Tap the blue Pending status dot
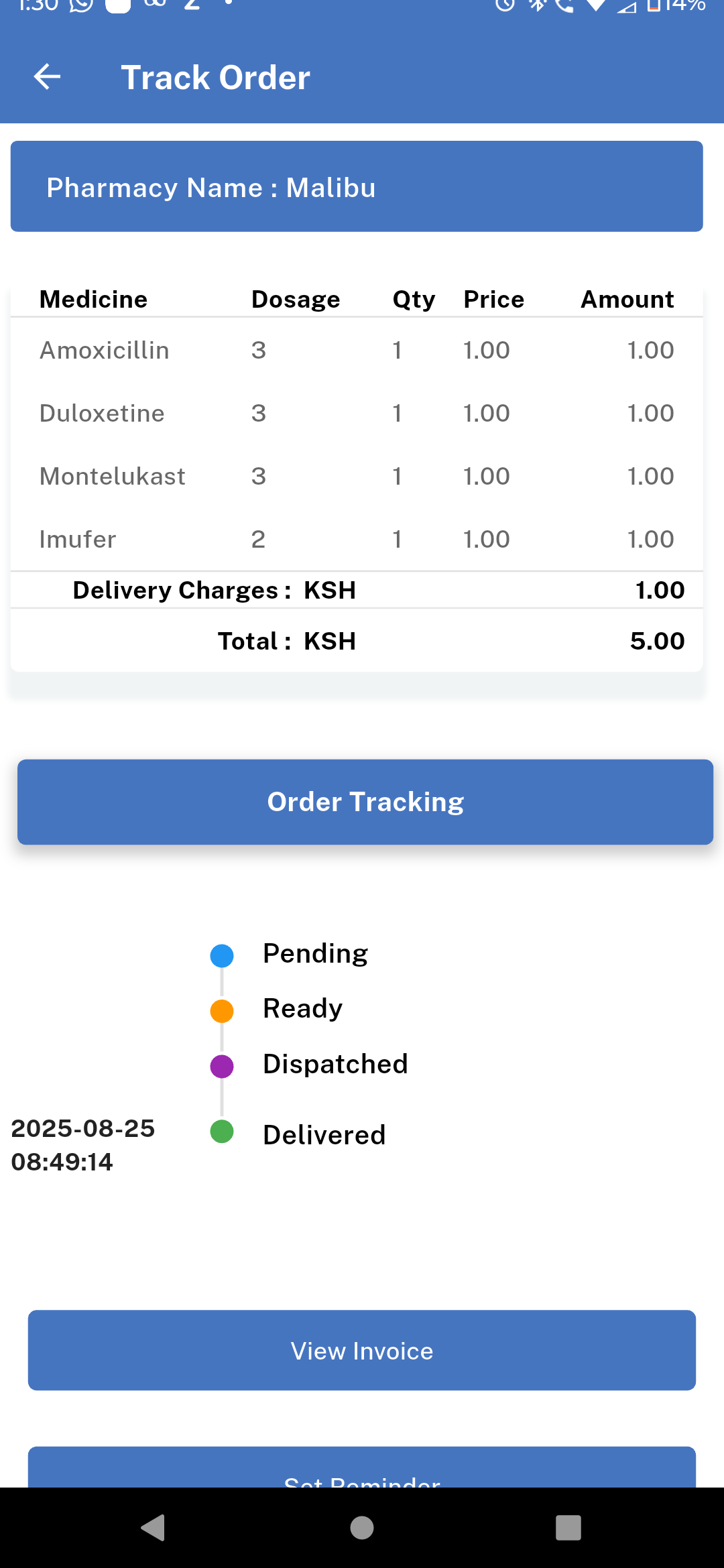 coord(222,955)
